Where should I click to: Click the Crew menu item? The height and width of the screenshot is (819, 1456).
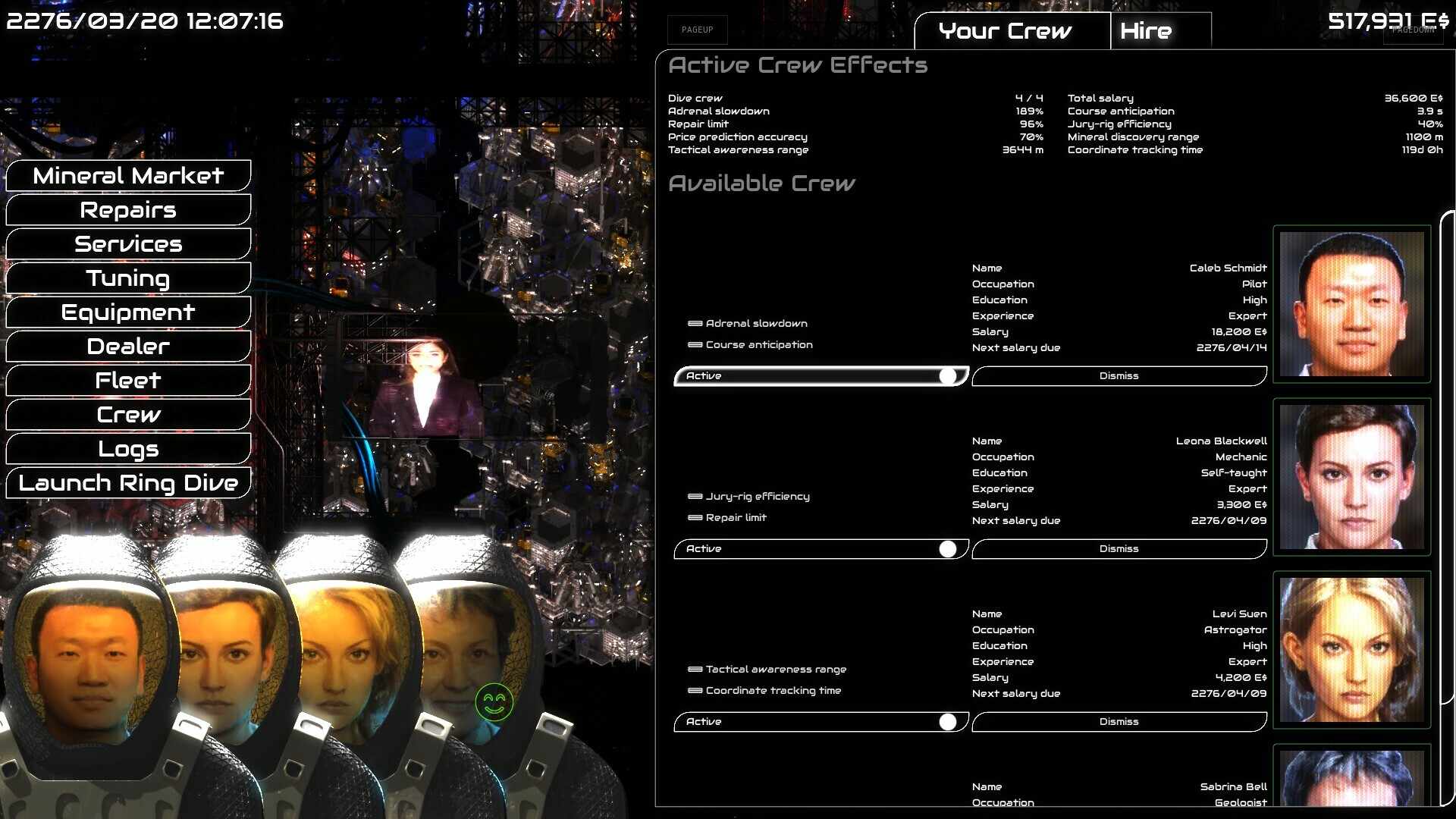coord(128,414)
